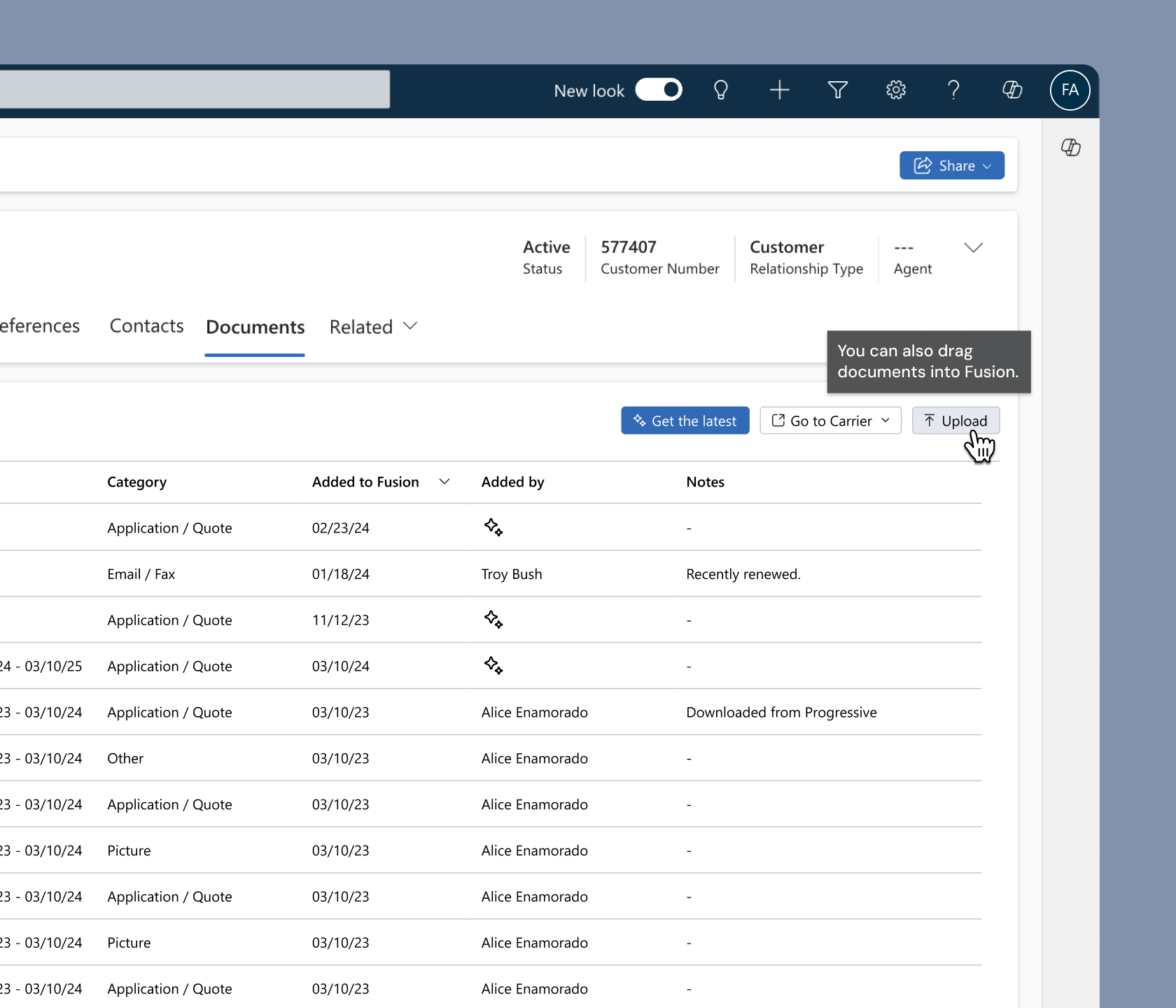1176x1008 pixels.
Task: Open the help question mark icon
Action: (953, 90)
